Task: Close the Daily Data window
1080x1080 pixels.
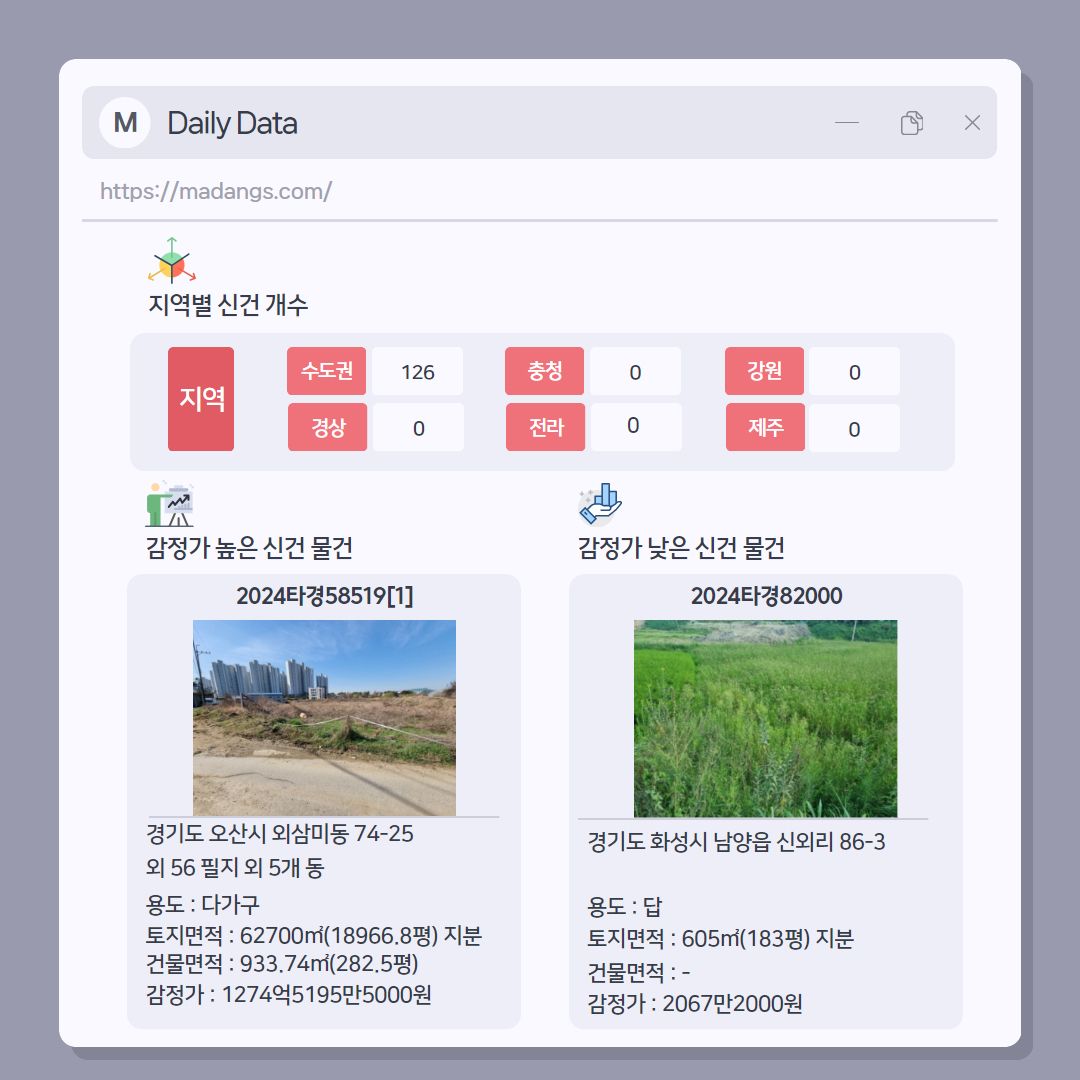Action: 972,123
